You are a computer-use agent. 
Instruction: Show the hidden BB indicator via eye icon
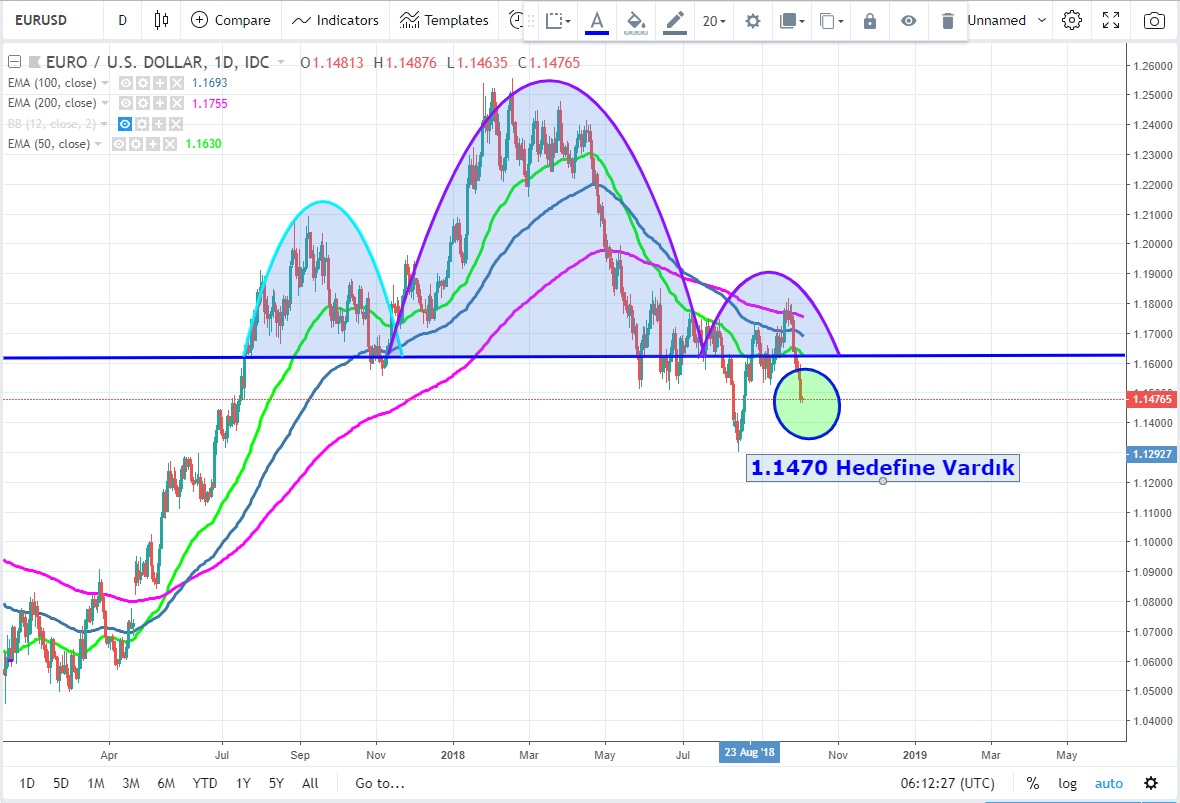point(125,124)
